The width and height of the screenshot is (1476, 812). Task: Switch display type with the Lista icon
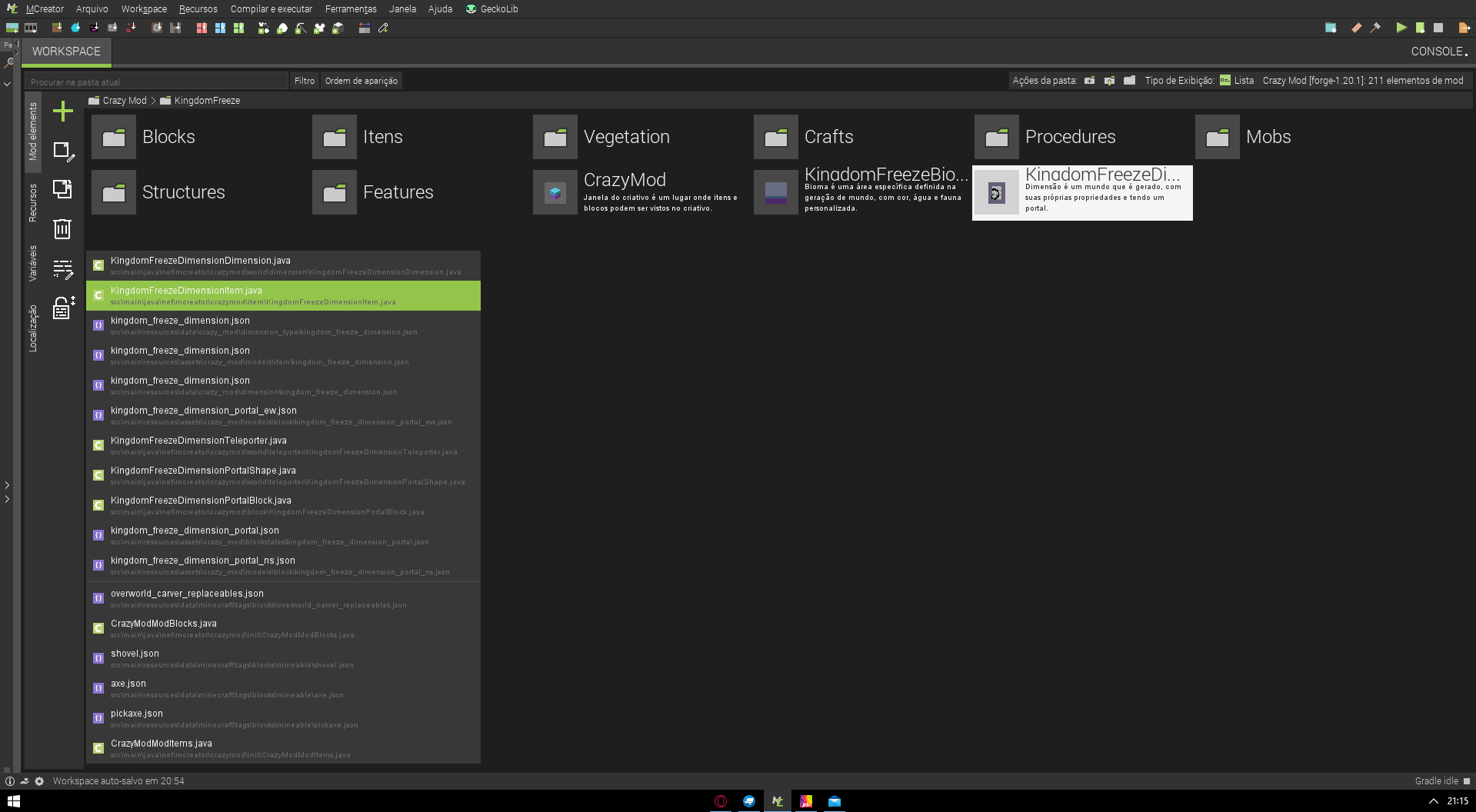tap(1225, 80)
